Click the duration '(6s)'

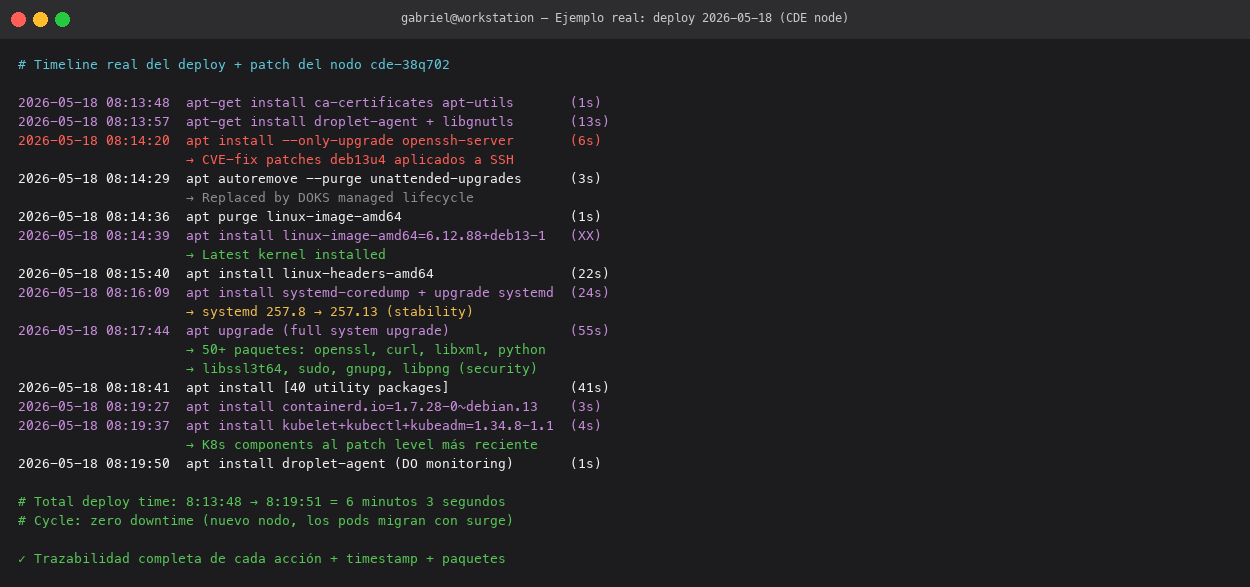coord(586,141)
